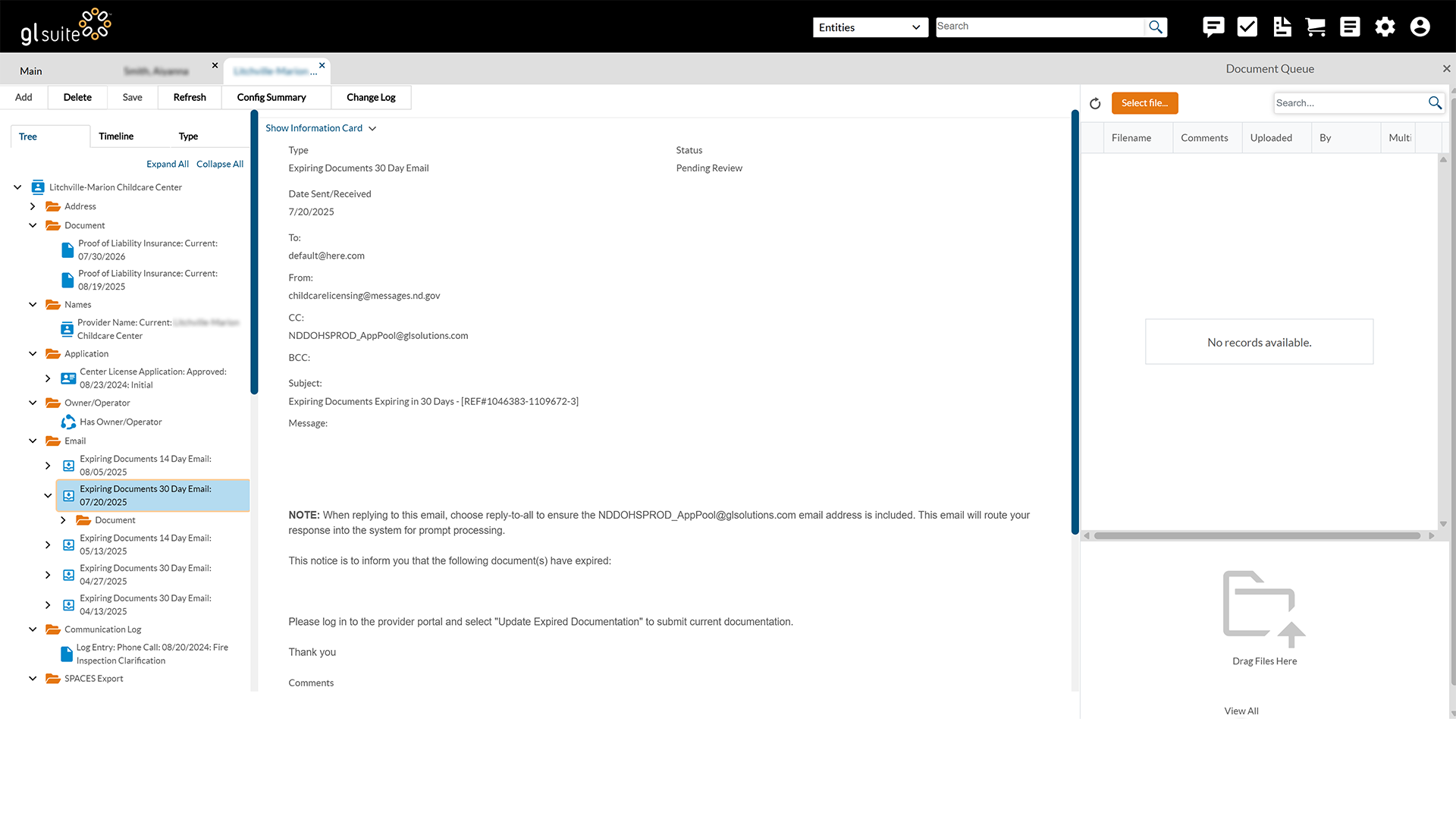Screen dimensions: 1456x819
Task: Collapse the Communication Log folder
Action: [x=33, y=629]
